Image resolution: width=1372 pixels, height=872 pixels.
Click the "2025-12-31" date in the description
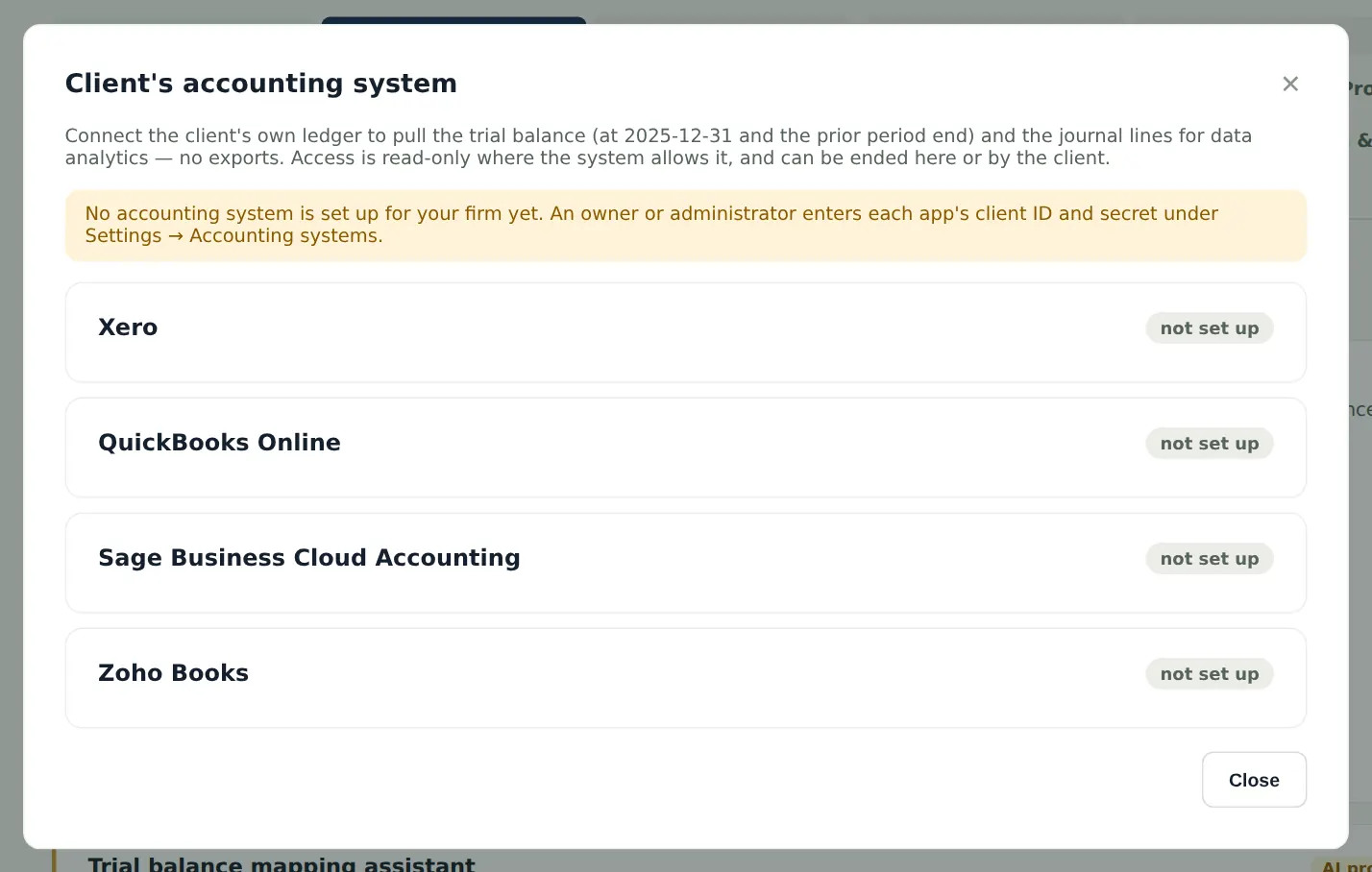(x=677, y=135)
